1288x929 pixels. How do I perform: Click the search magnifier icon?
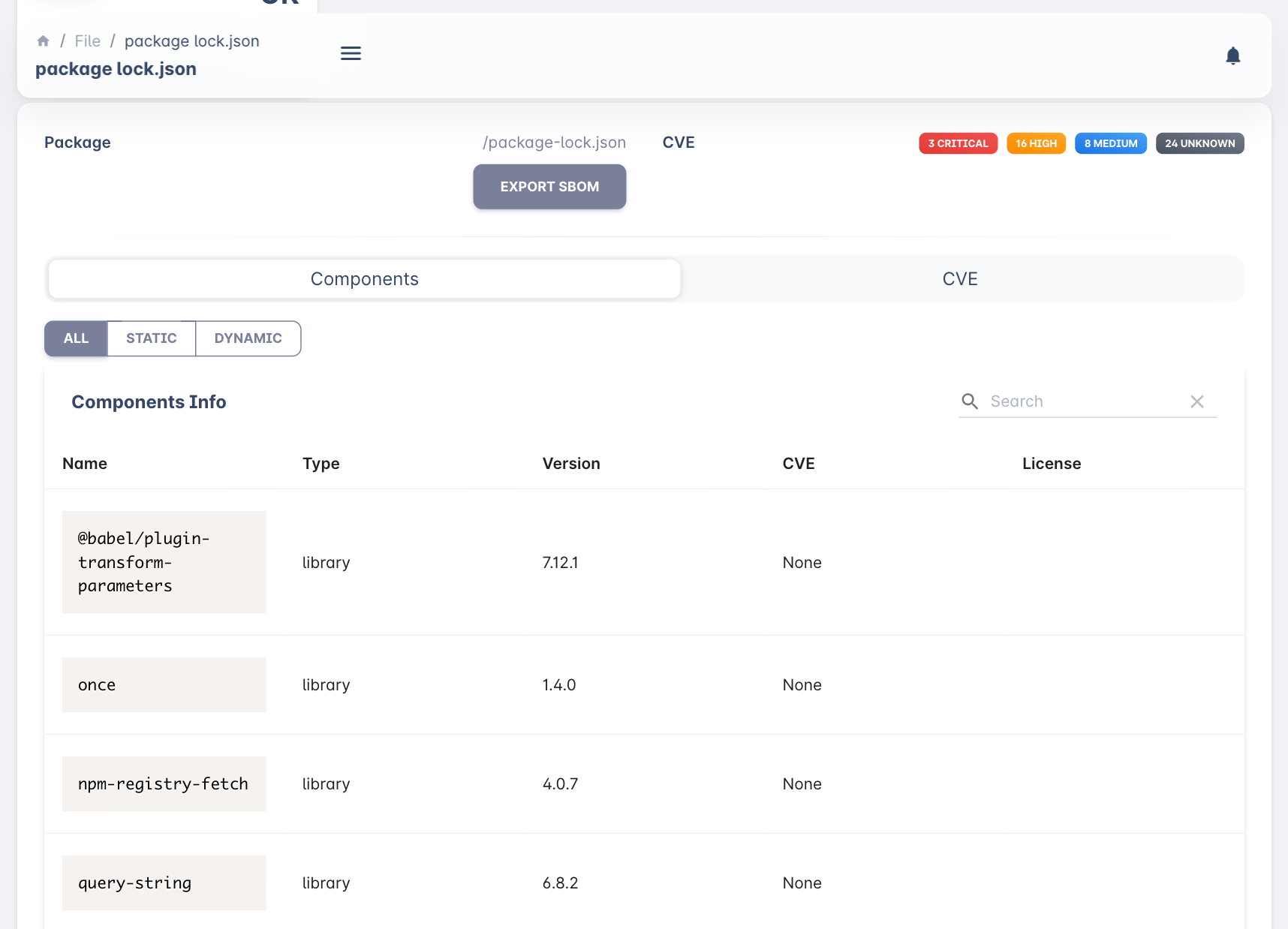(970, 401)
